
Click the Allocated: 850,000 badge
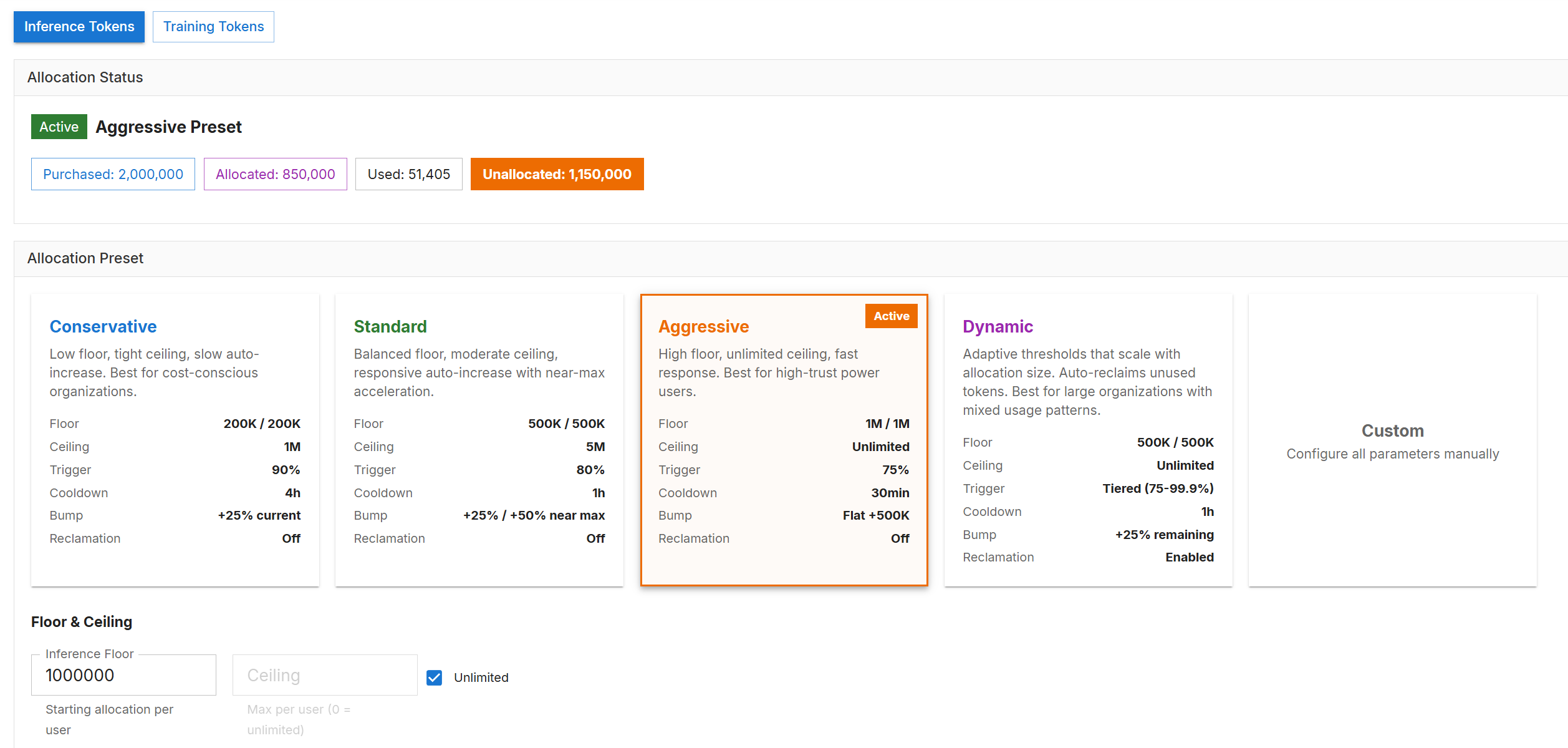(275, 174)
